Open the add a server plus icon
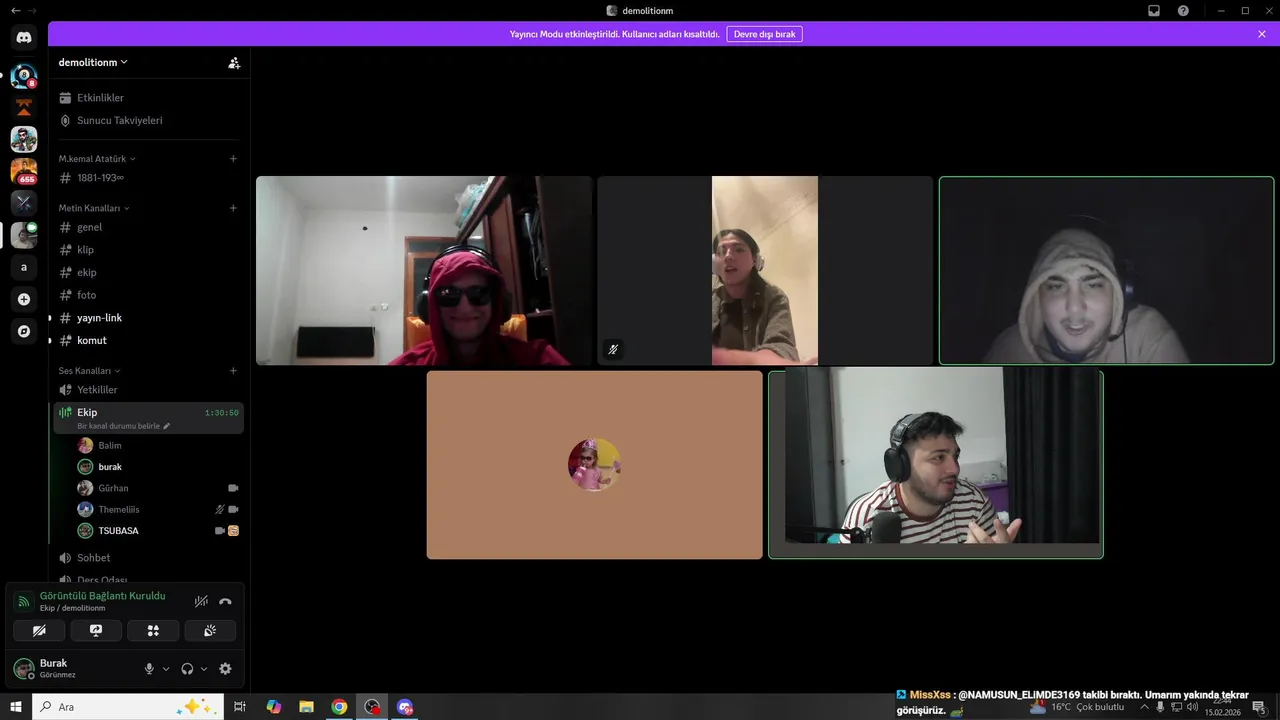The width and height of the screenshot is (1280, 720). tap(24, 299)
